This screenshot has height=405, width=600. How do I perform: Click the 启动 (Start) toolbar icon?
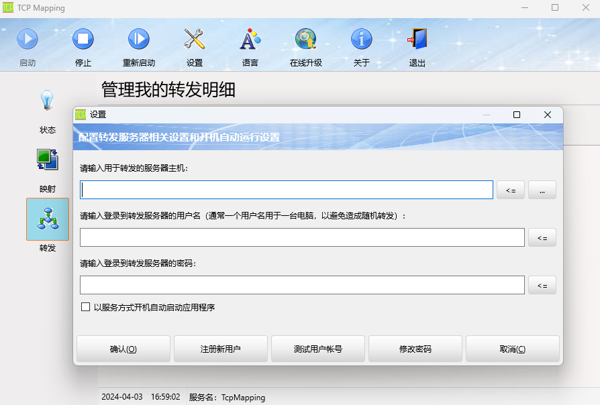(x=27, y=40)
